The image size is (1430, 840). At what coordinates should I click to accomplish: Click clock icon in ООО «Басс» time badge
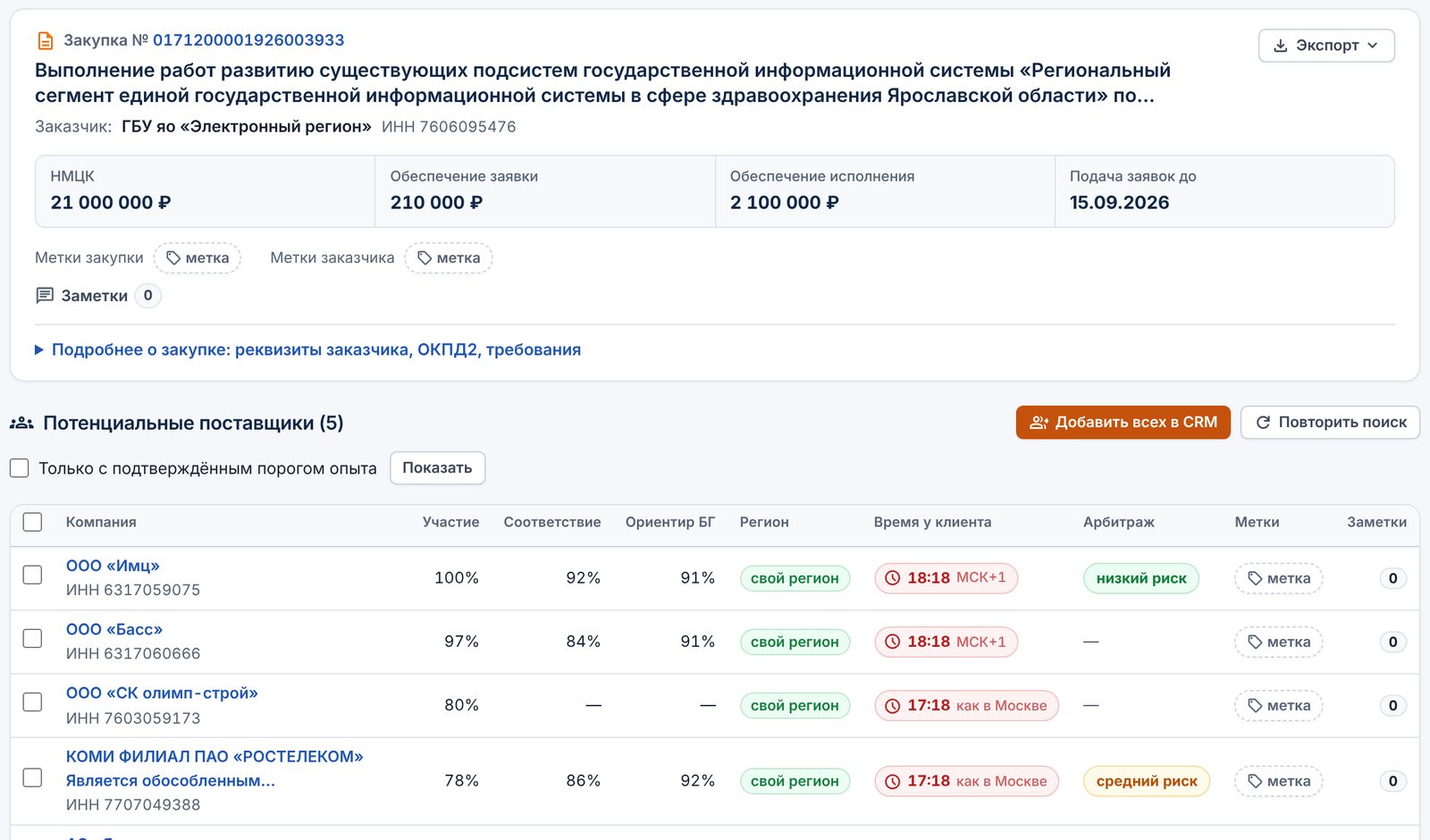coord(892,642)
